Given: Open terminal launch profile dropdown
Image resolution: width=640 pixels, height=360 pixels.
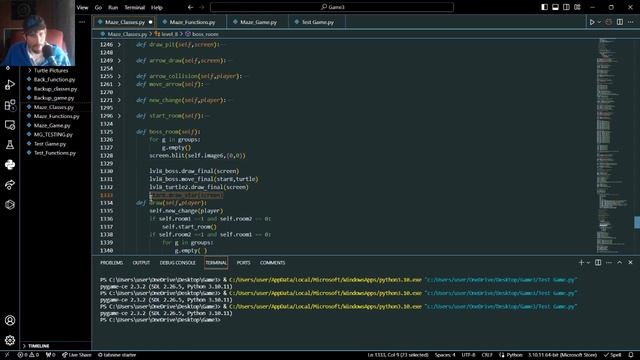Looking at the screenshot, I should [588, 263].
